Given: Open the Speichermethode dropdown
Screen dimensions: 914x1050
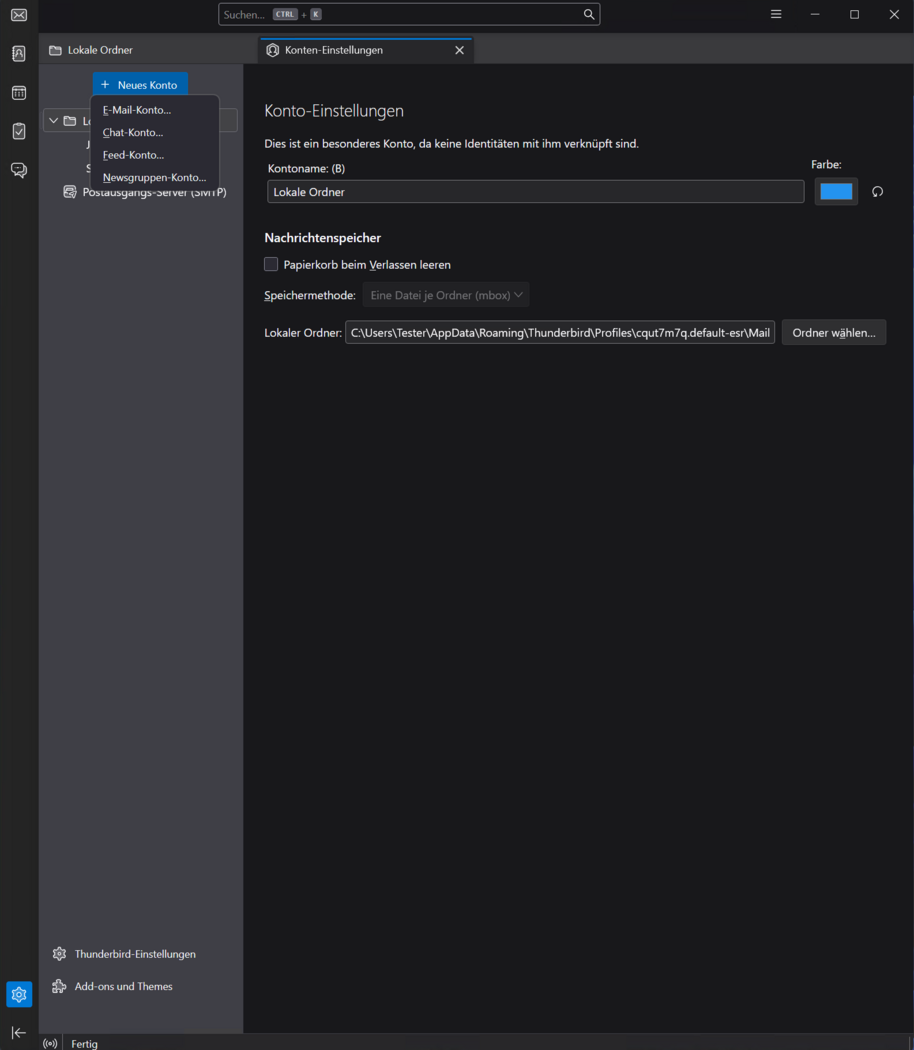Looking at the screenshot, I should pos(446,295).
